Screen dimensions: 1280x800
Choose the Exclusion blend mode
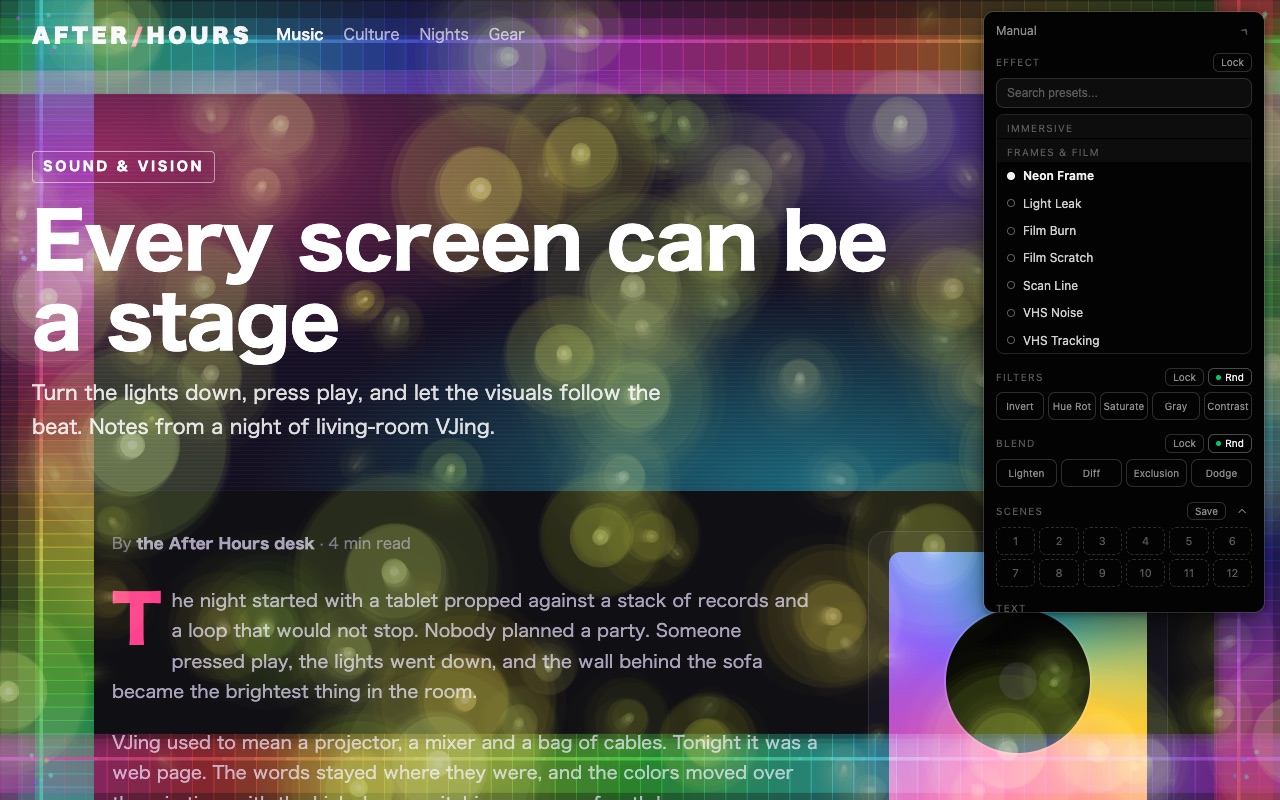coord(1156,473)
